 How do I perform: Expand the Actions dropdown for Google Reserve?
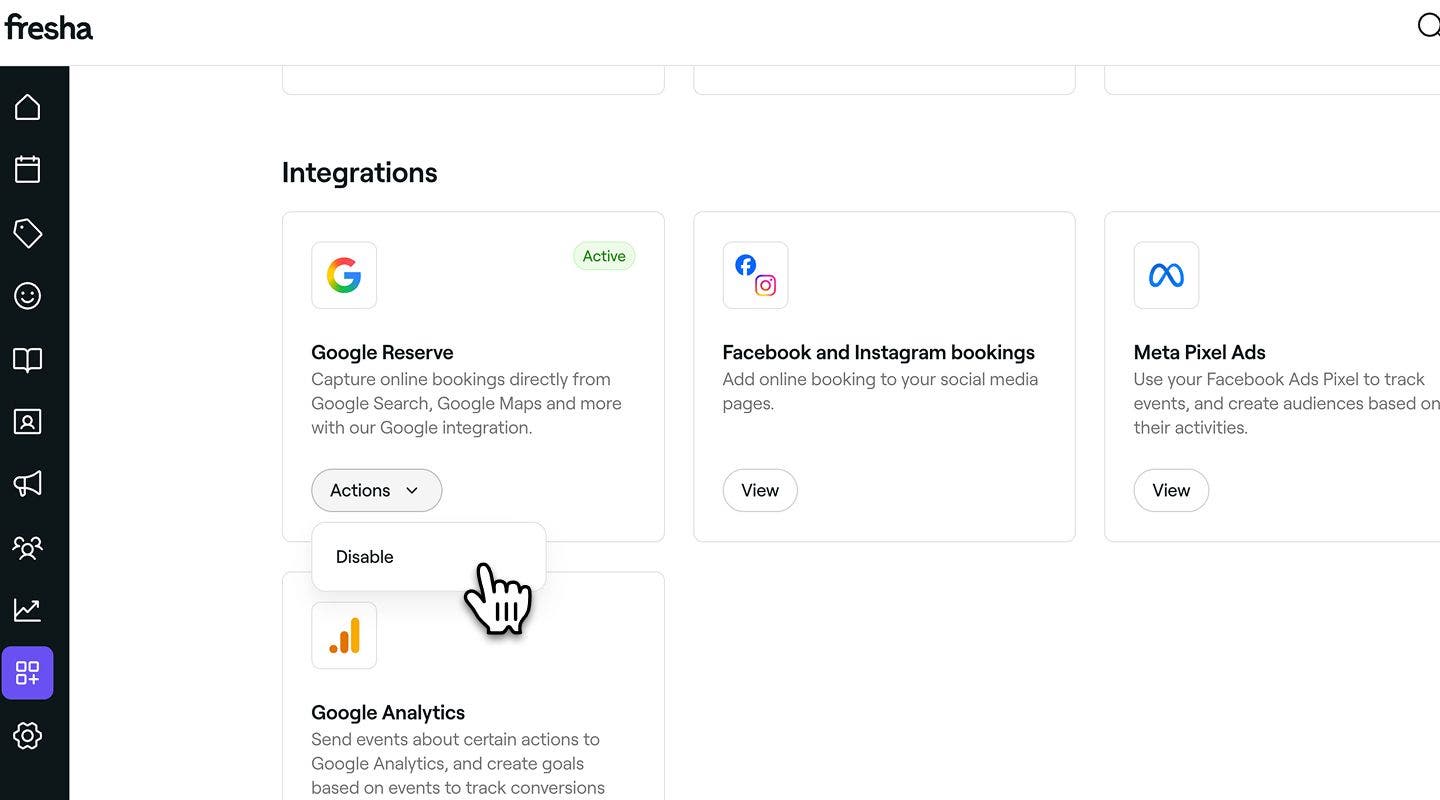pyautogui.click(x=376, y=490)
